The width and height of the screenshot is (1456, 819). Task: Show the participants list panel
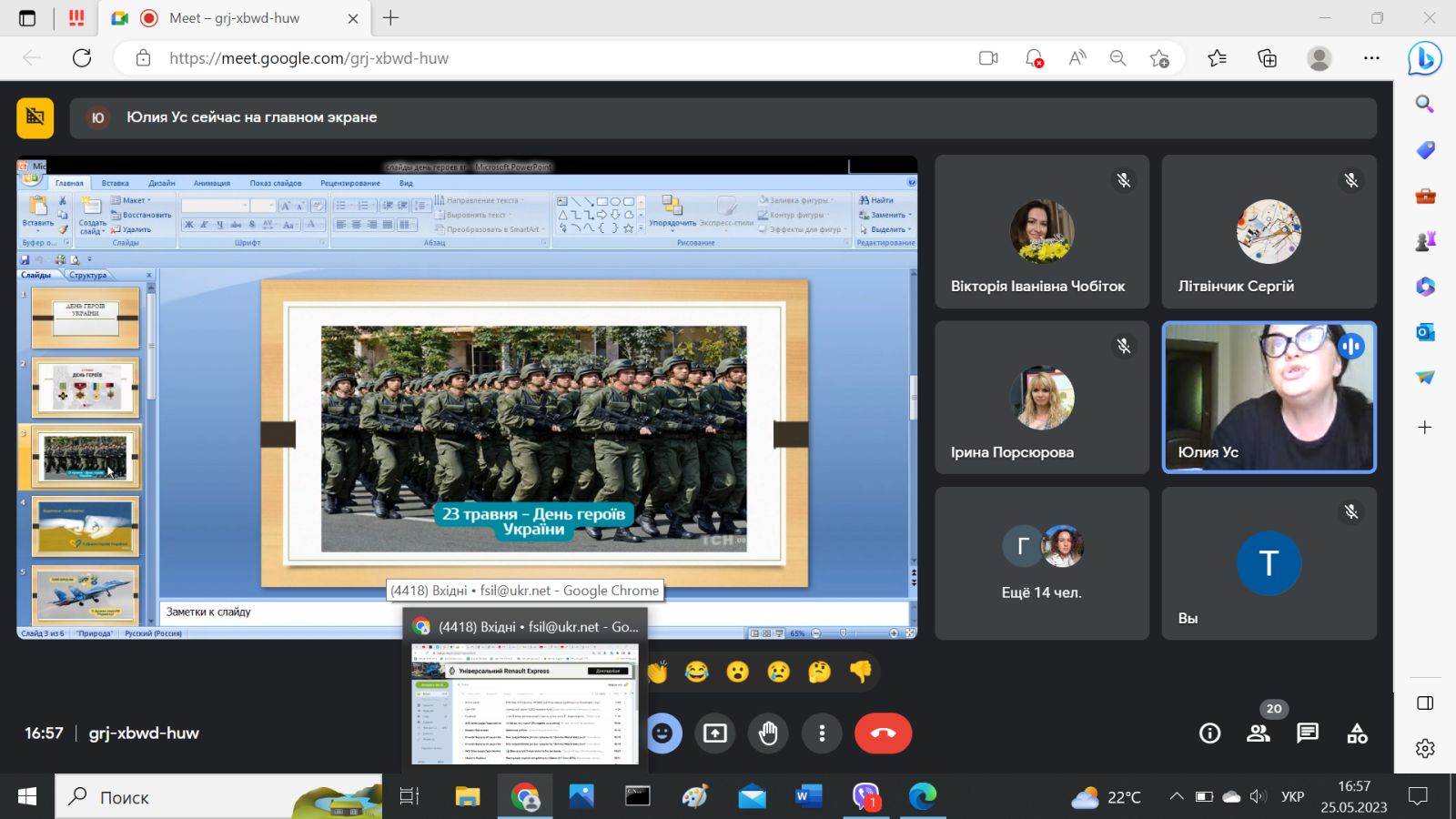[1259, 733]
